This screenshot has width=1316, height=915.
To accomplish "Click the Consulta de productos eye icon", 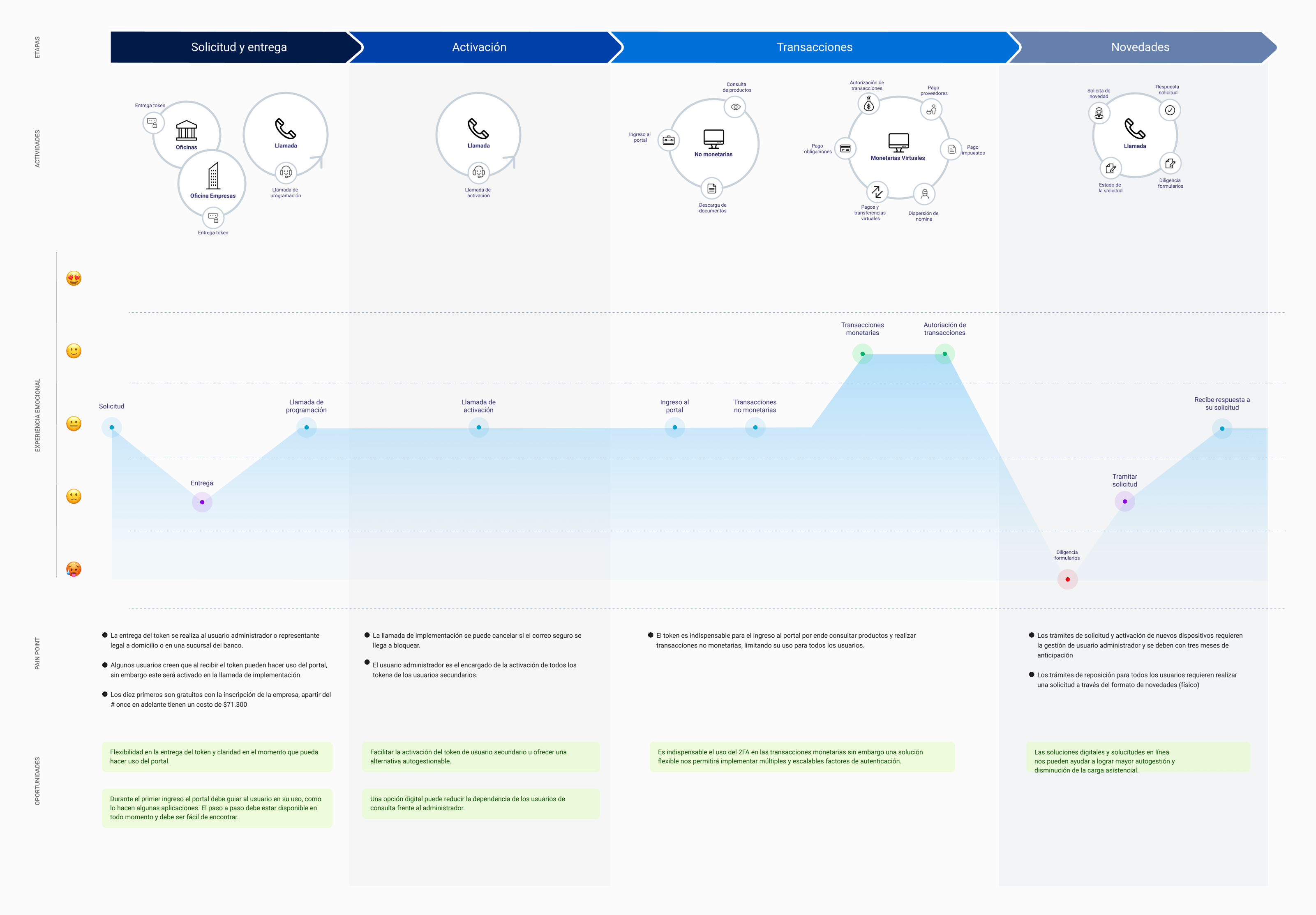I will click(735, 107).
